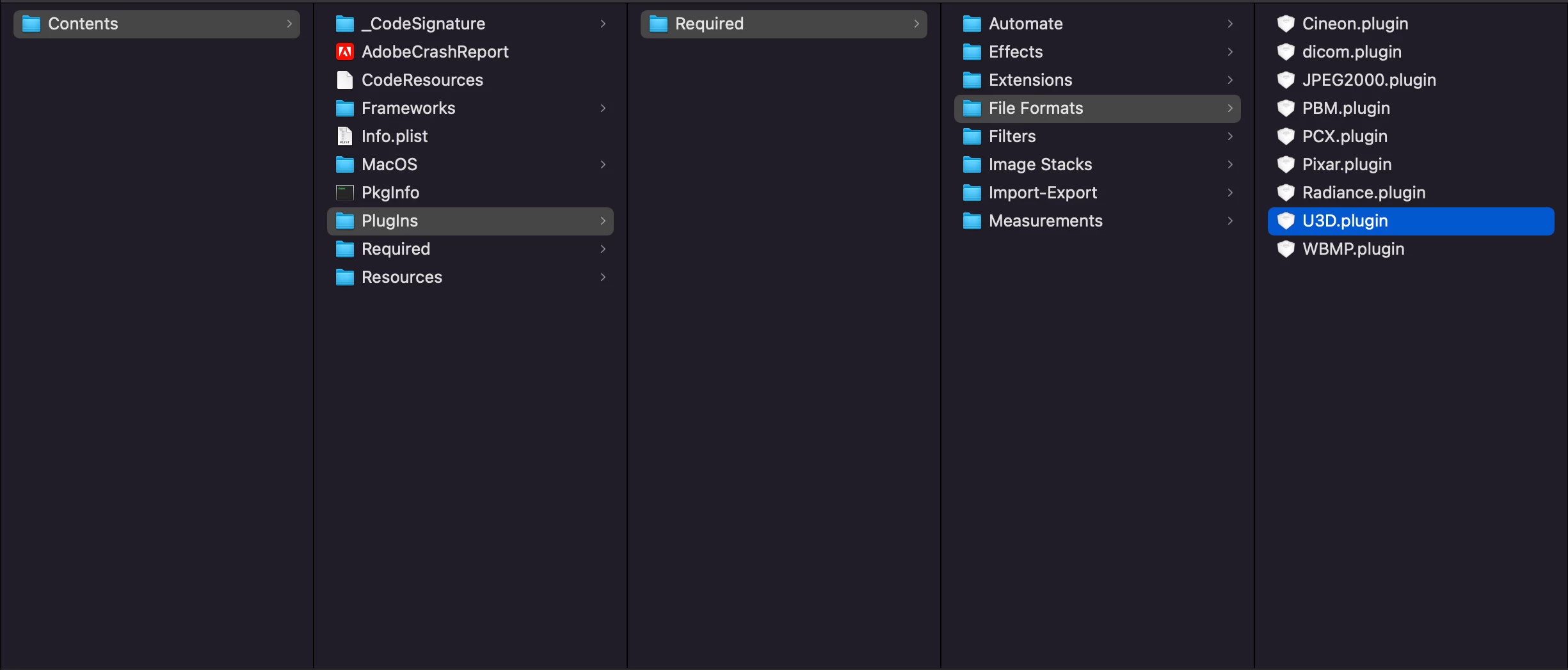The height and width of the screenshot is (670, 1568).
Task: Expand the Image Stacks chevron
Action: (x=1230, y=164)
